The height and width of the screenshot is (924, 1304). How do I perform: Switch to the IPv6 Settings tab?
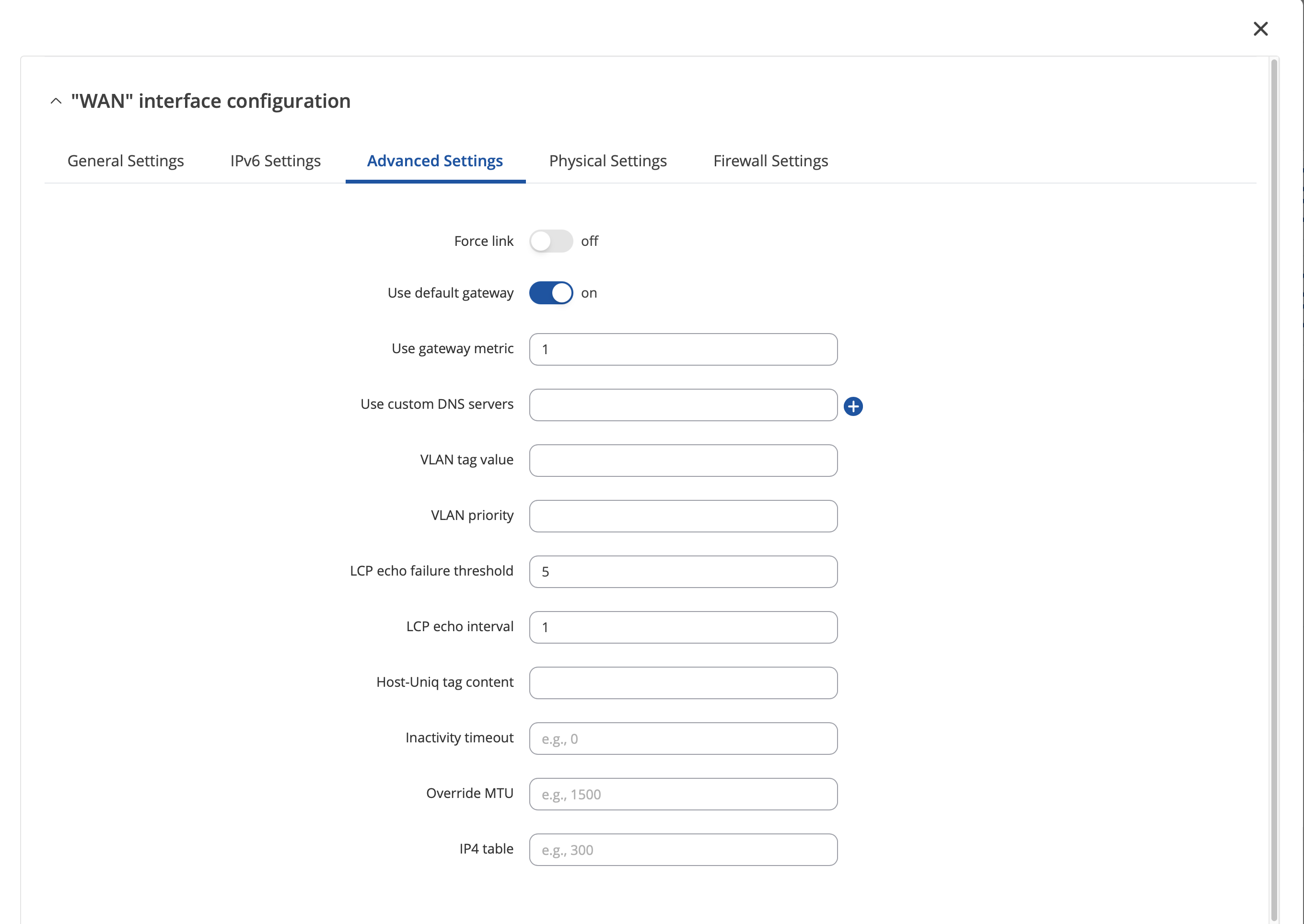pyautogui.click(x=276, y=161)
